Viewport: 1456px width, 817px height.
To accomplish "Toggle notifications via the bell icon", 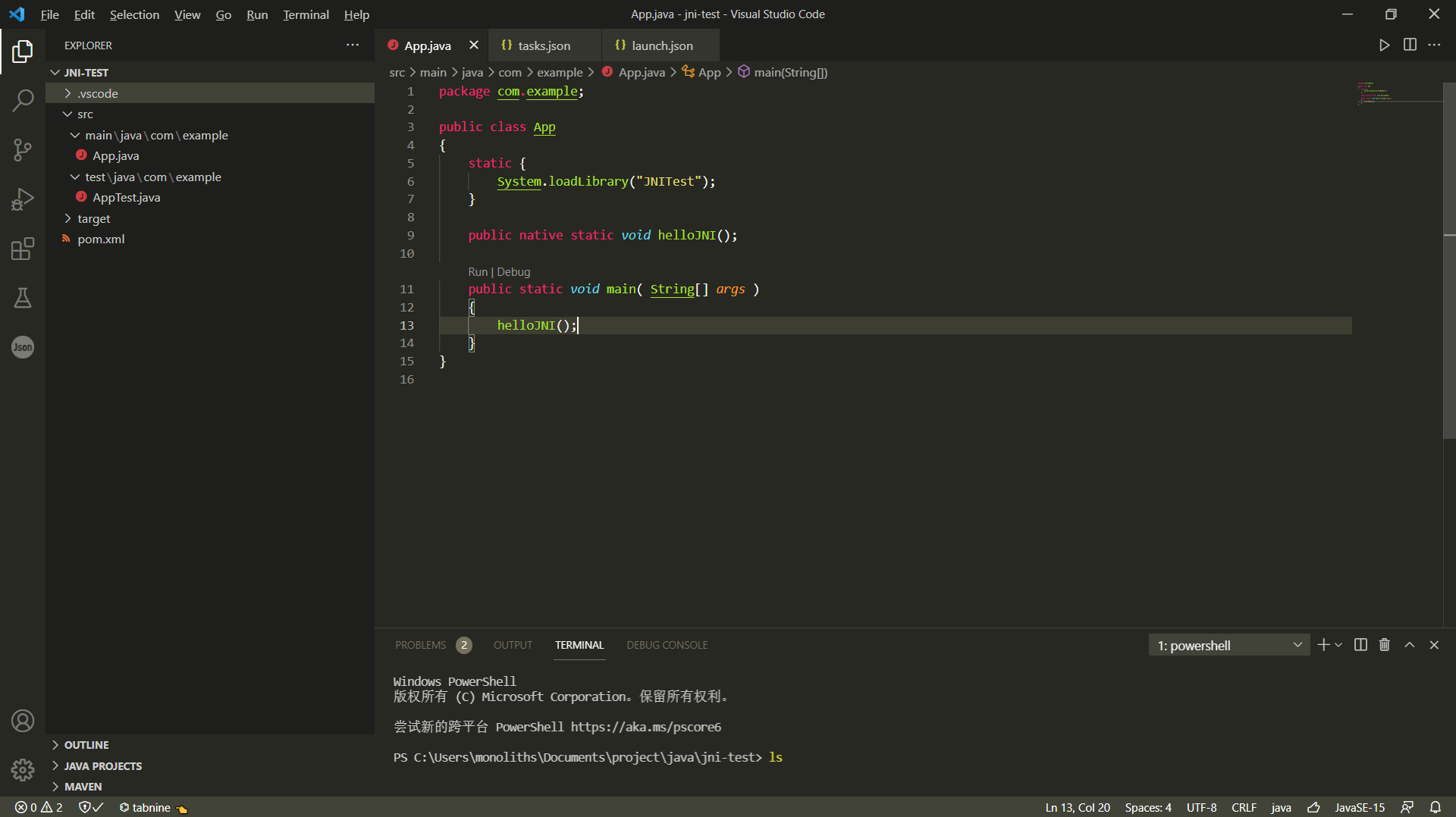I will click(1436, 807).
